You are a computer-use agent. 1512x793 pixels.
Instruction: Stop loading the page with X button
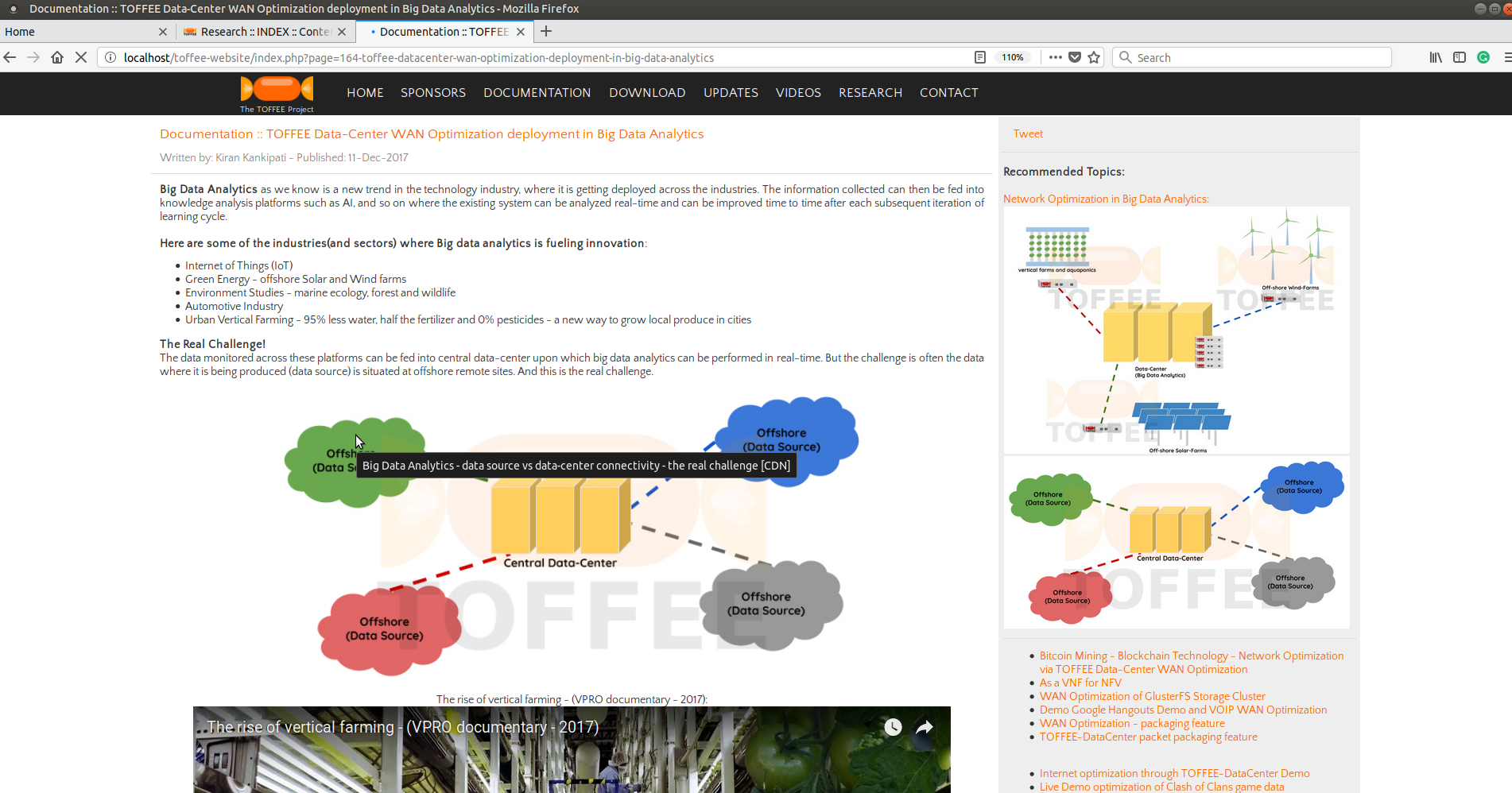click(81, 57)
